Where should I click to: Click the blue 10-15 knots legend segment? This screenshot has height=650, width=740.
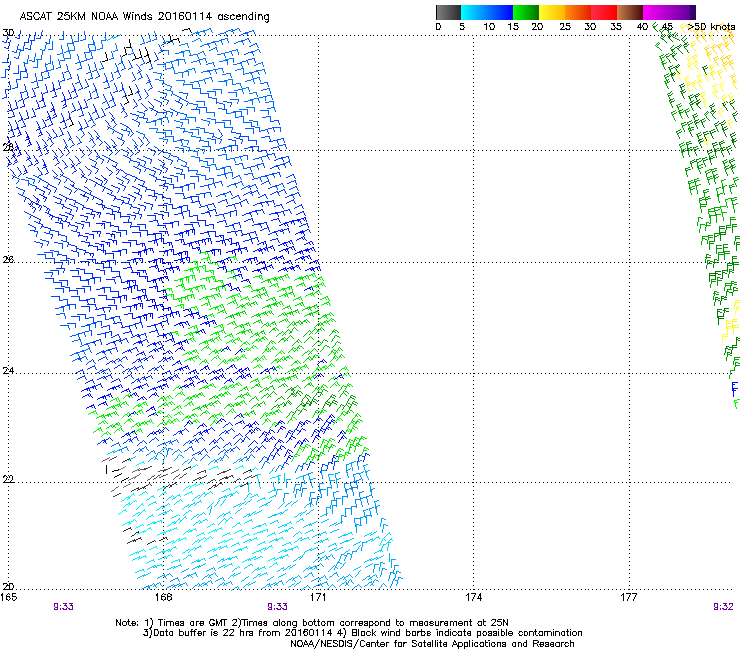pyautogui.click(x=500, y=12)
